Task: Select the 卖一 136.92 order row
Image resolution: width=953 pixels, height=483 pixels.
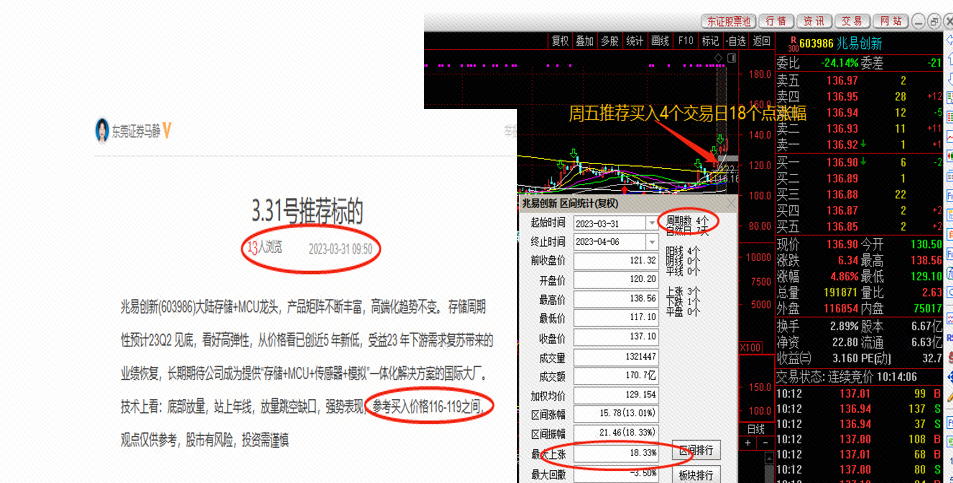Action: pos(859,145)
